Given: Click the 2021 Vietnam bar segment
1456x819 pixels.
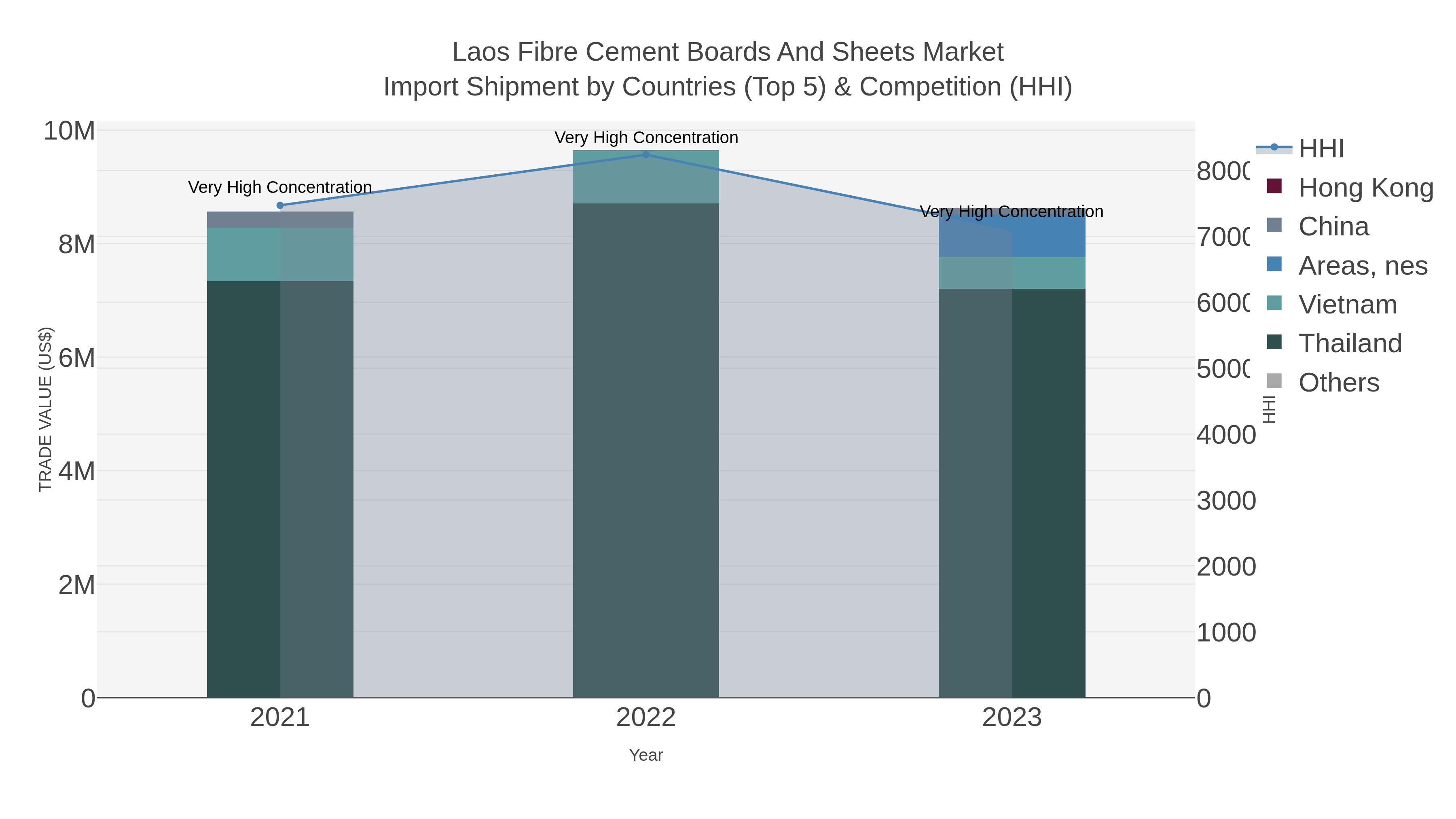Looking at the screenshot, I should (280, 254).
